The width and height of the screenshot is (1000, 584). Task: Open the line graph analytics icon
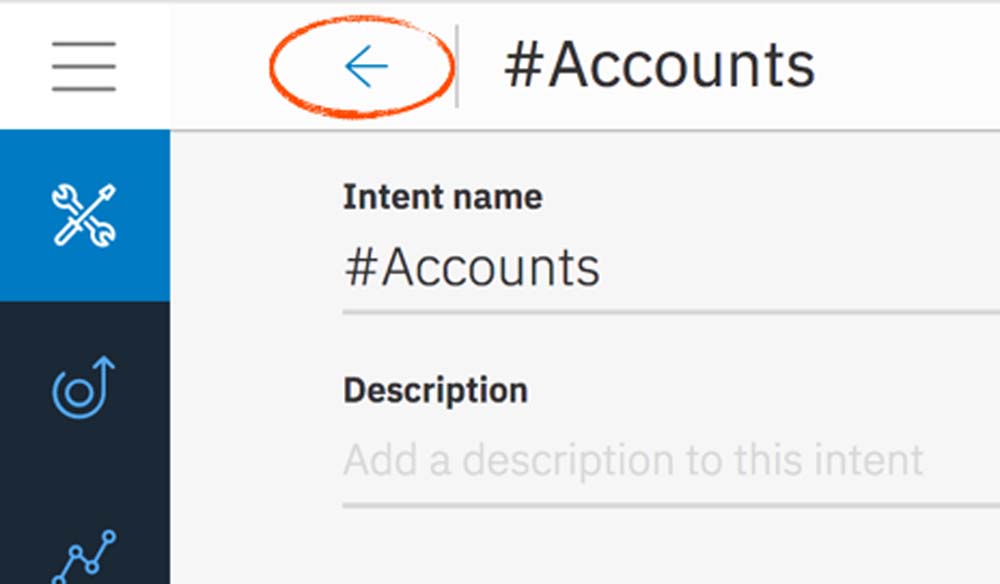tap(84, 556)
